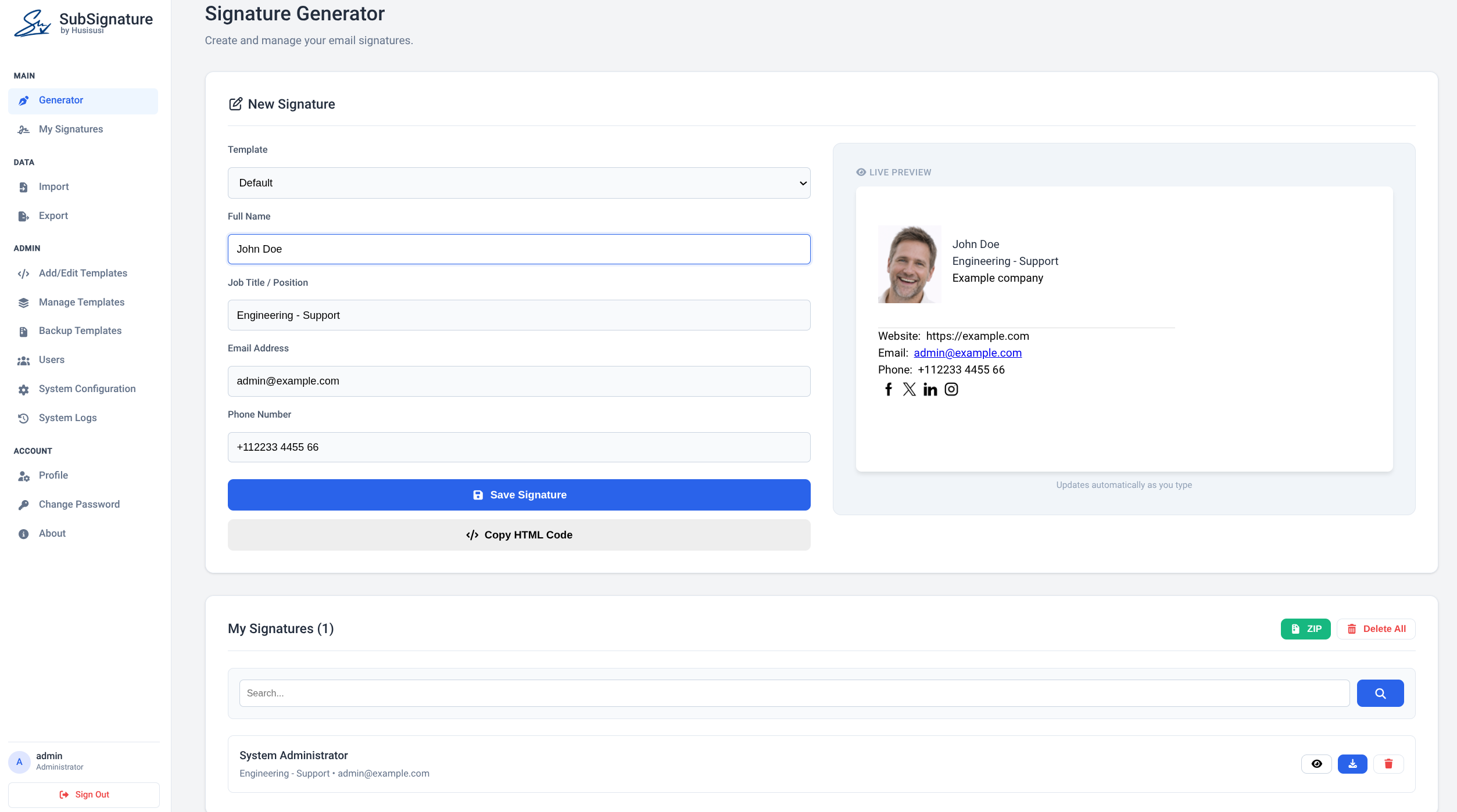Expand the Users admin section
The image size is (1457, 812).
51,359
